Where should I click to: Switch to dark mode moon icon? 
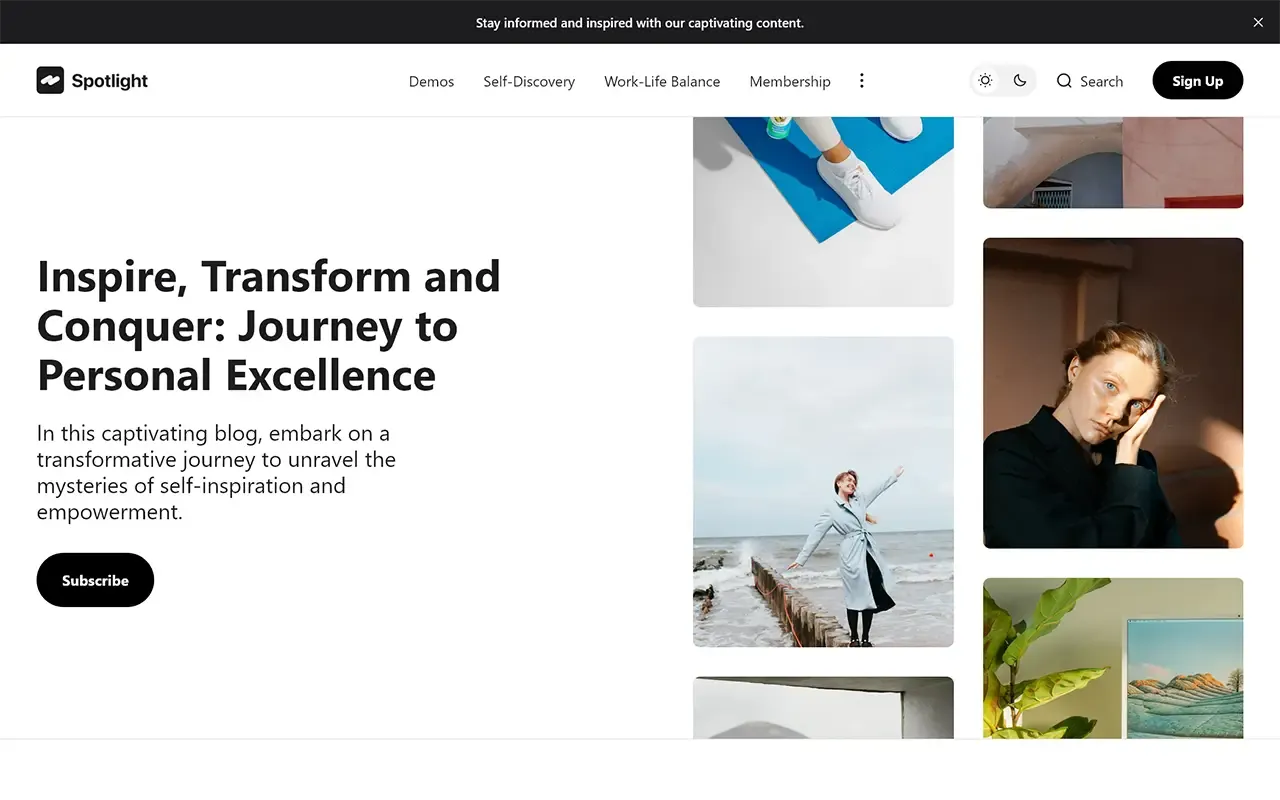pos(1020,81)
